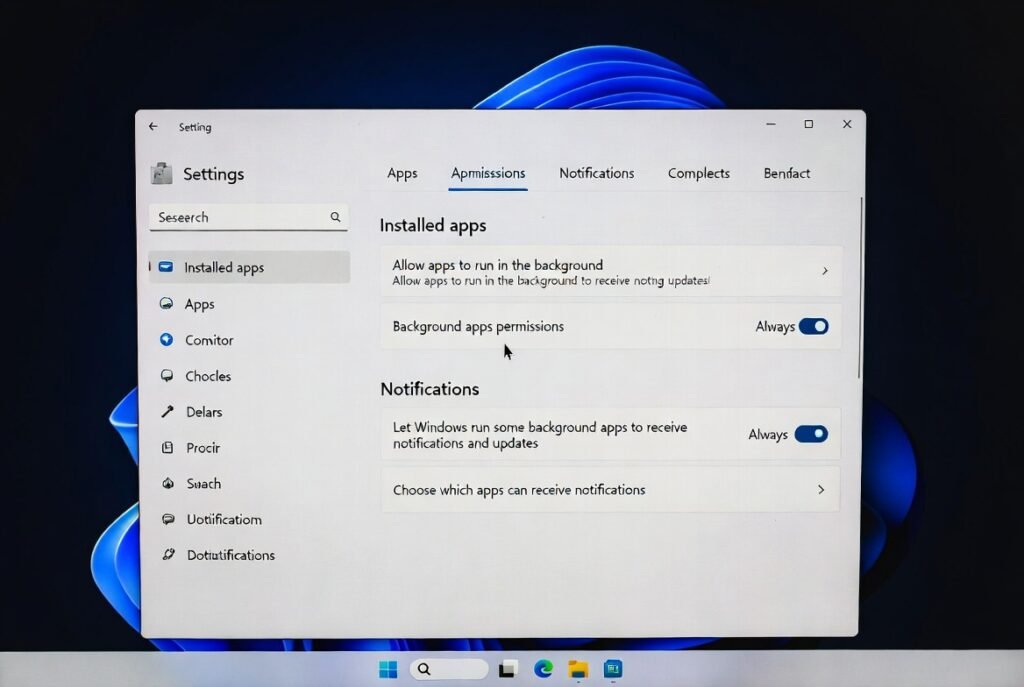
Task: Expand Allow apps to run in background
Action: tap(824, 271)
